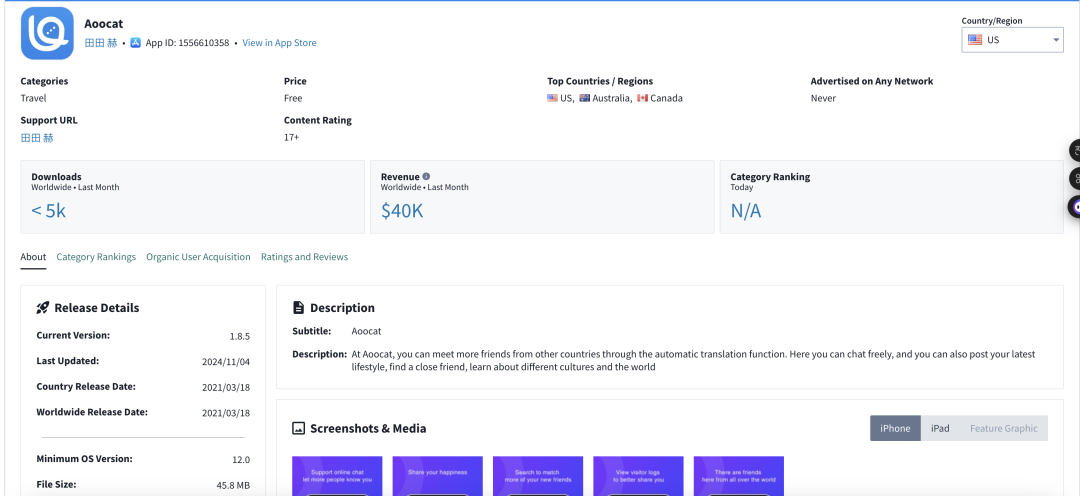The height and width of the screenshot is (496, 1080).
Task: Open the Organic User Acquisition tab
Action: point(198,257)
